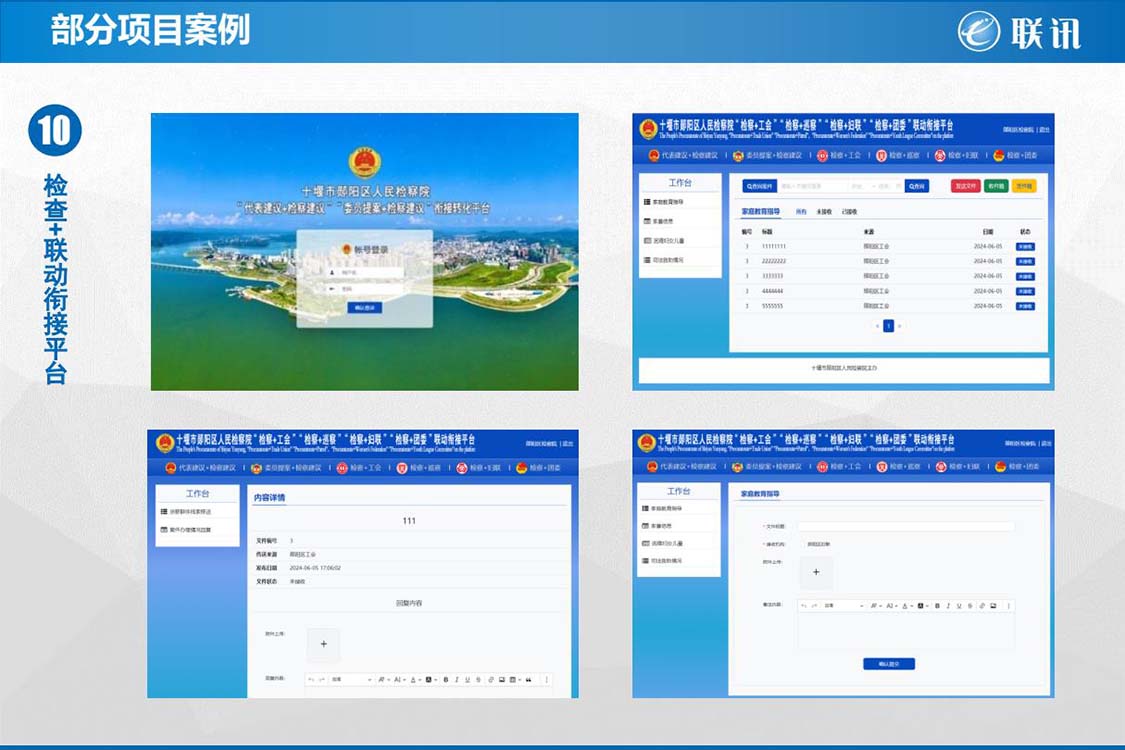
Task: Click Bold in the 内容详情 reply editor toolbar
Action: (x=446, y=680)
